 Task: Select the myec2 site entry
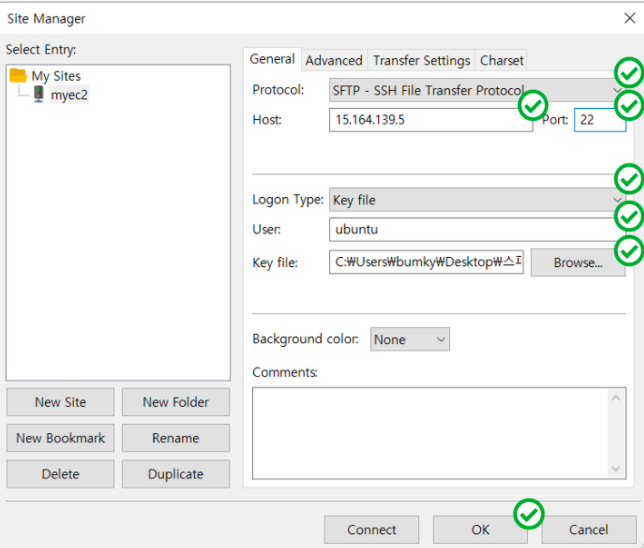[x=69, y=95]
